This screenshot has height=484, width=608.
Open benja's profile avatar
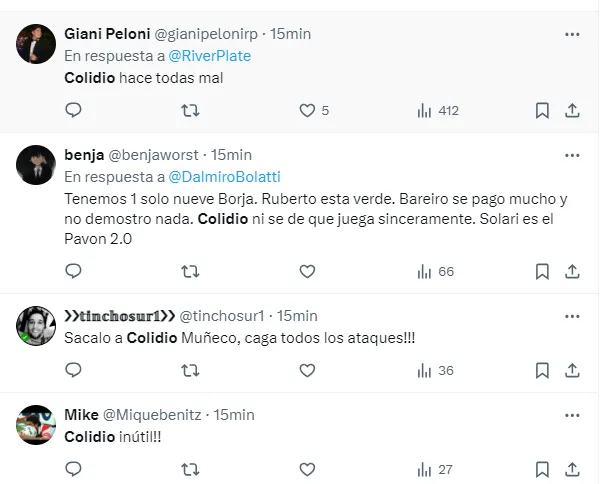36,165
